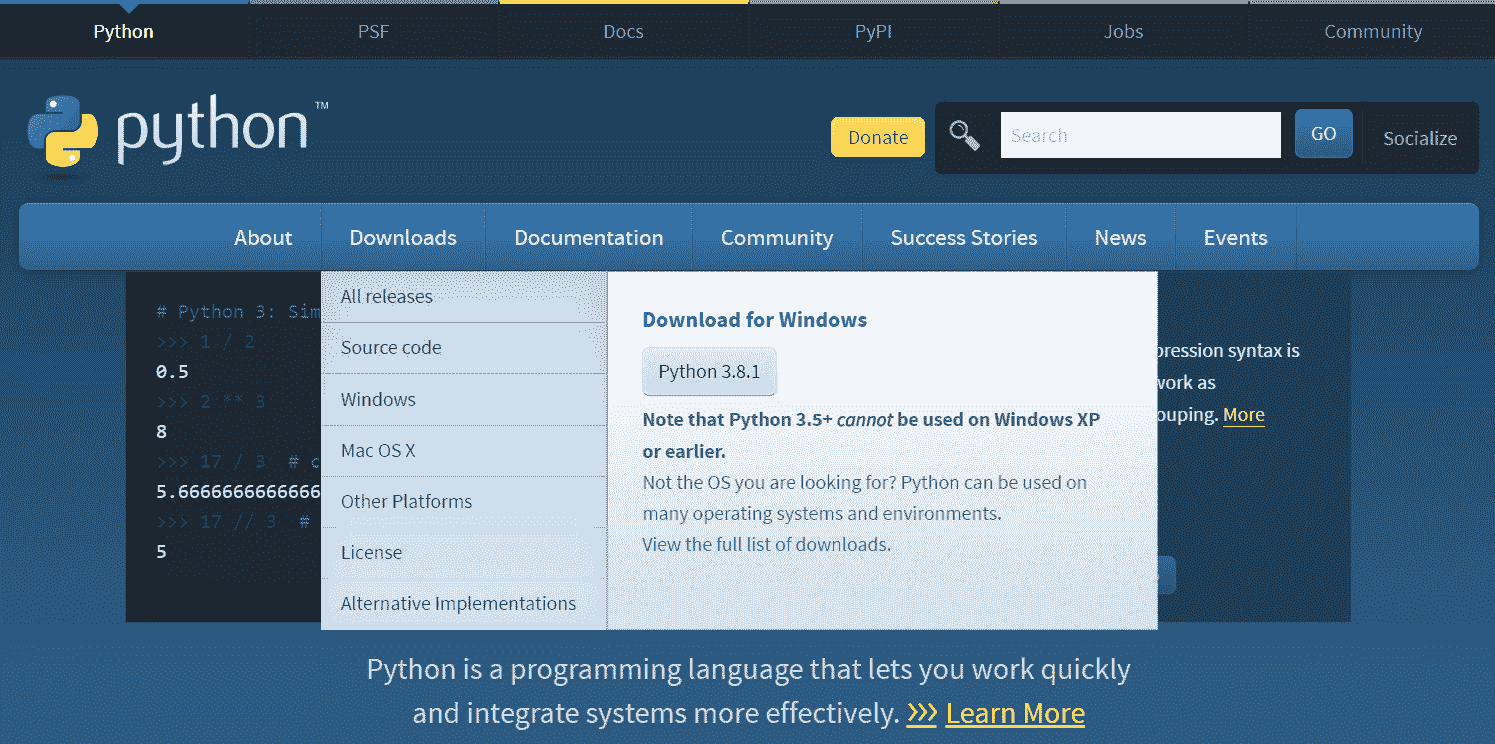1495x744 pixels.
Task: Open the Community top navigation item
Action: pos(1373,31)
